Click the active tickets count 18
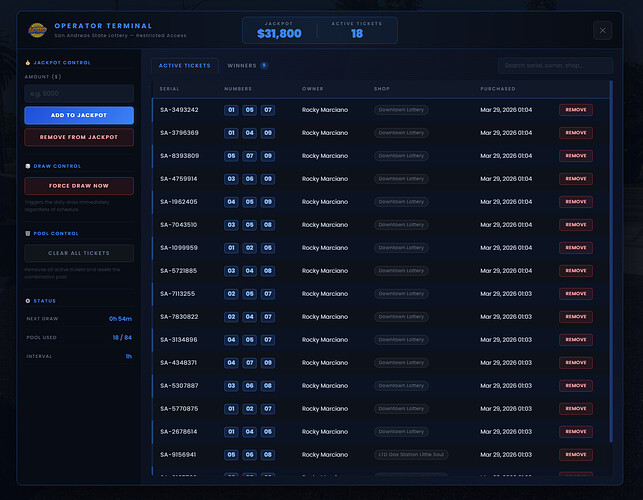The image size is (643, 500). [x=357, y=34]
